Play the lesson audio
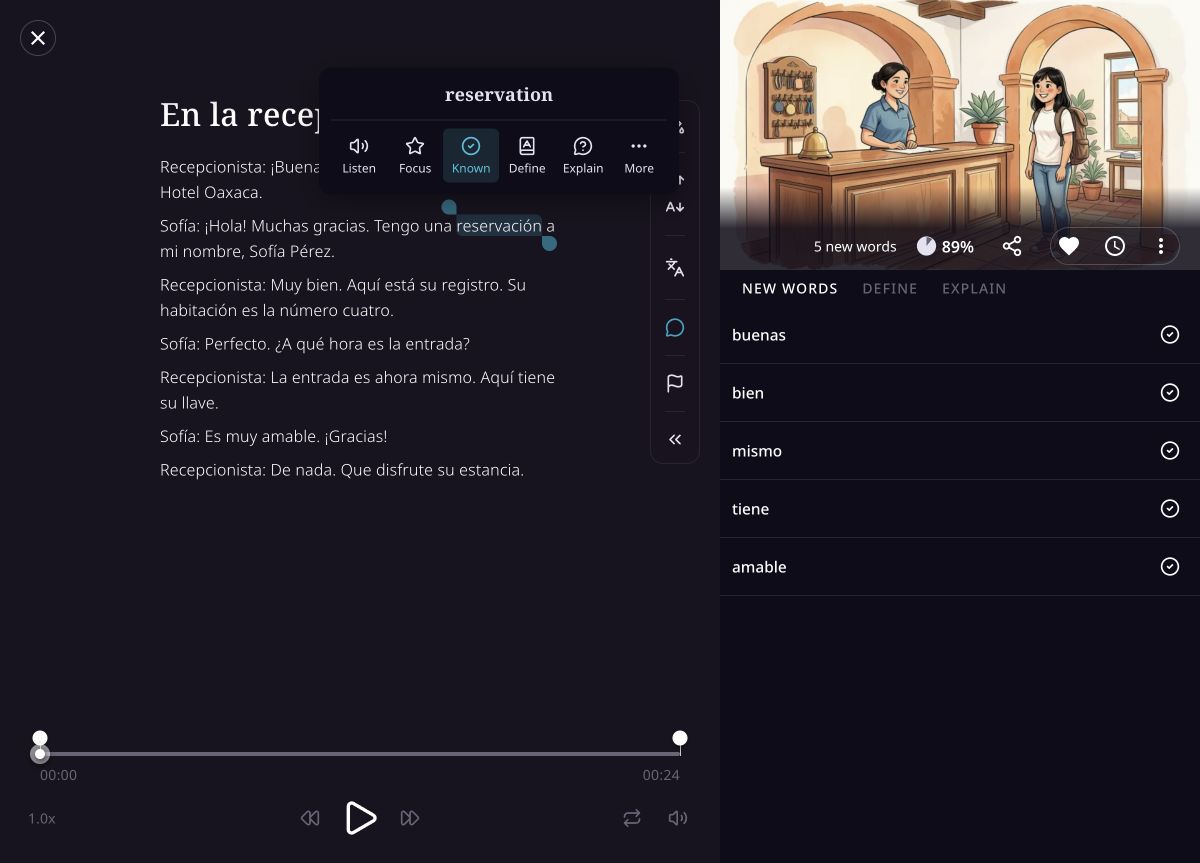 pos(360,818)
